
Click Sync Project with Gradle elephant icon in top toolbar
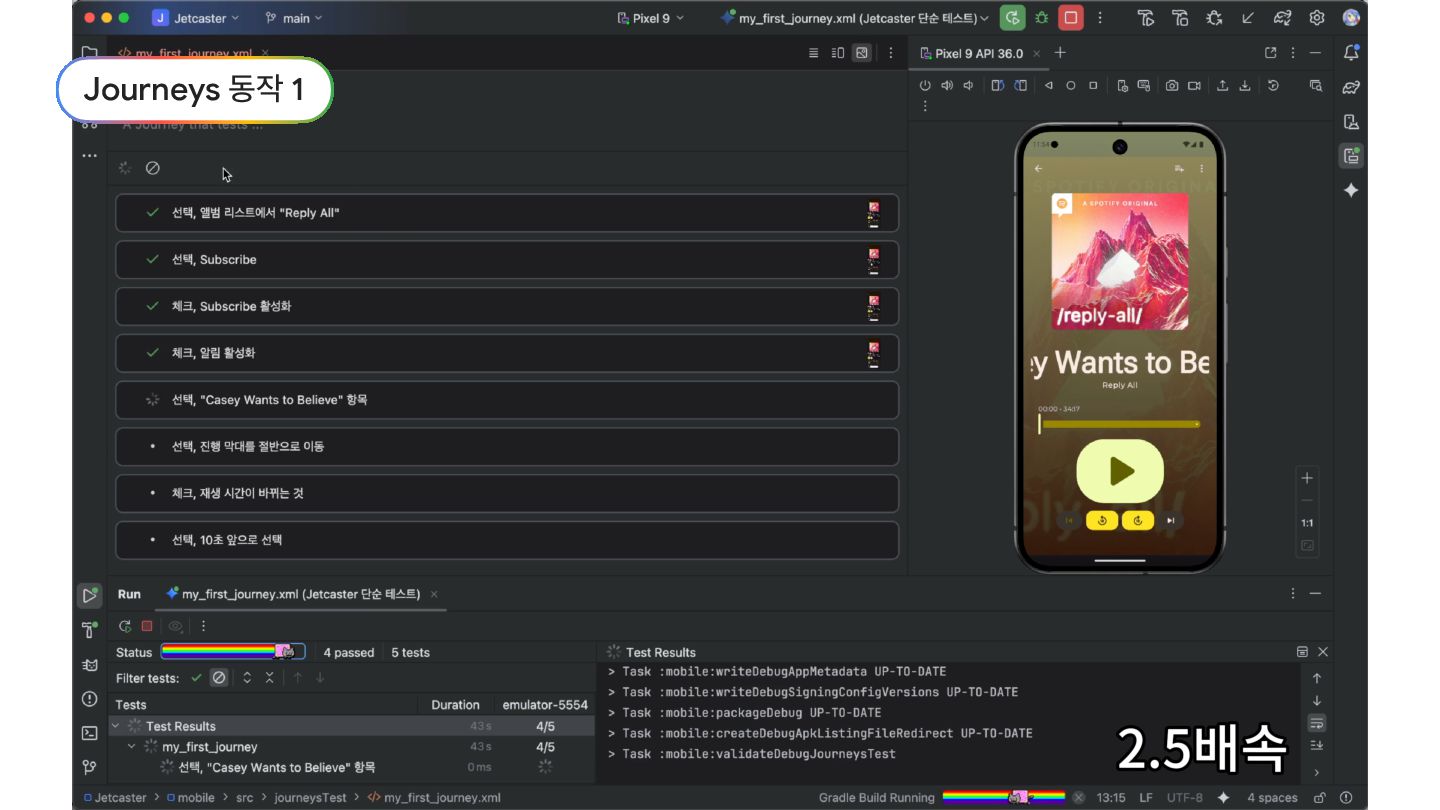[x=1282, y=18]
